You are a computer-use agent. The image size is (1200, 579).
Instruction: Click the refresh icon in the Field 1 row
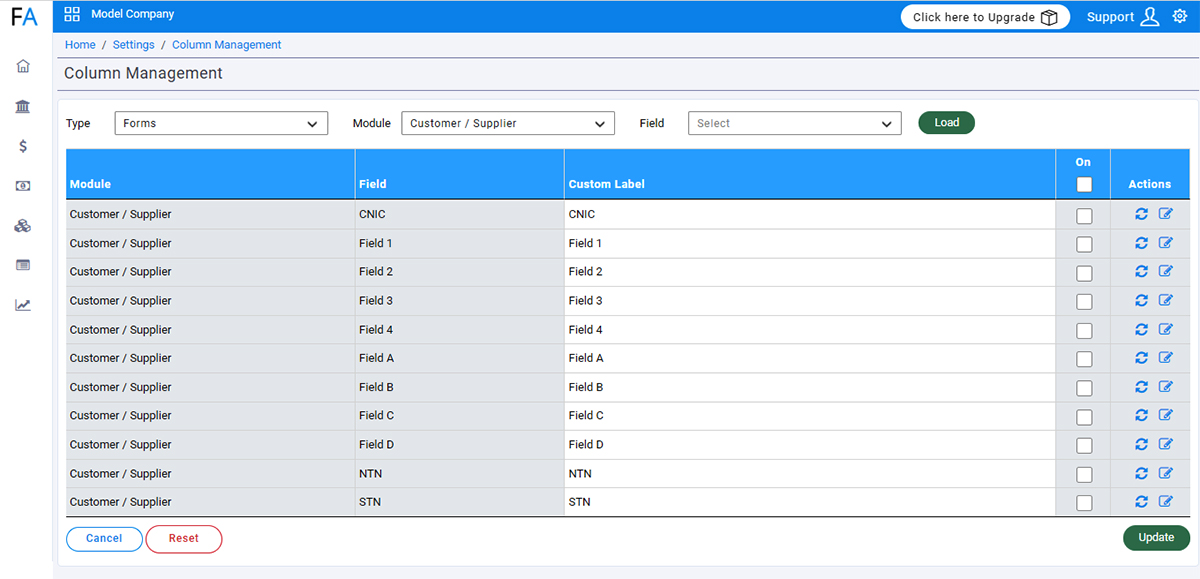coord(1141,243)
